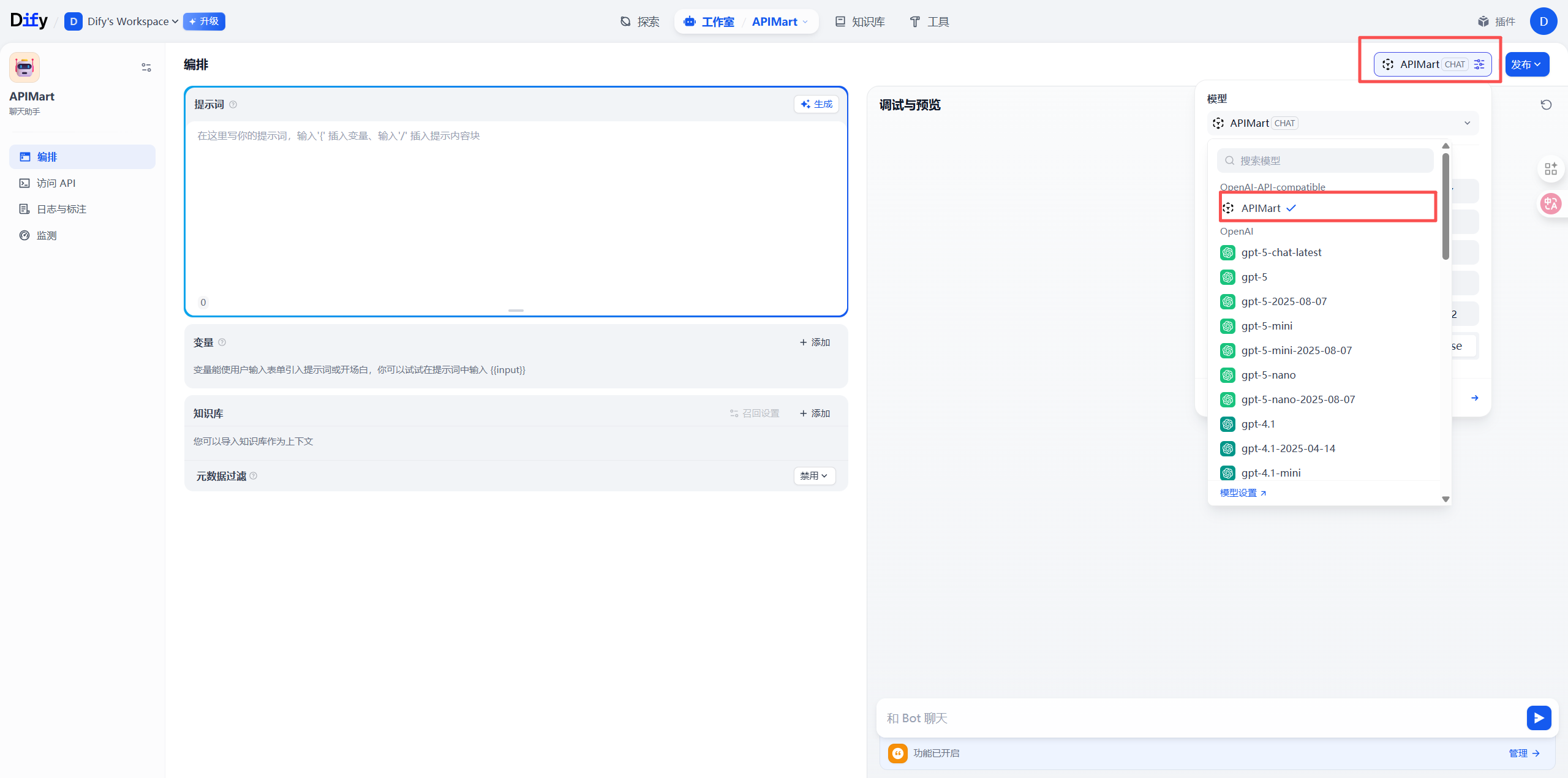Image resolution: width=1568 pixels, height=778 pixels.
Task: Expand the APIMart chevron in top navigation
Action: tap(804, 21)
